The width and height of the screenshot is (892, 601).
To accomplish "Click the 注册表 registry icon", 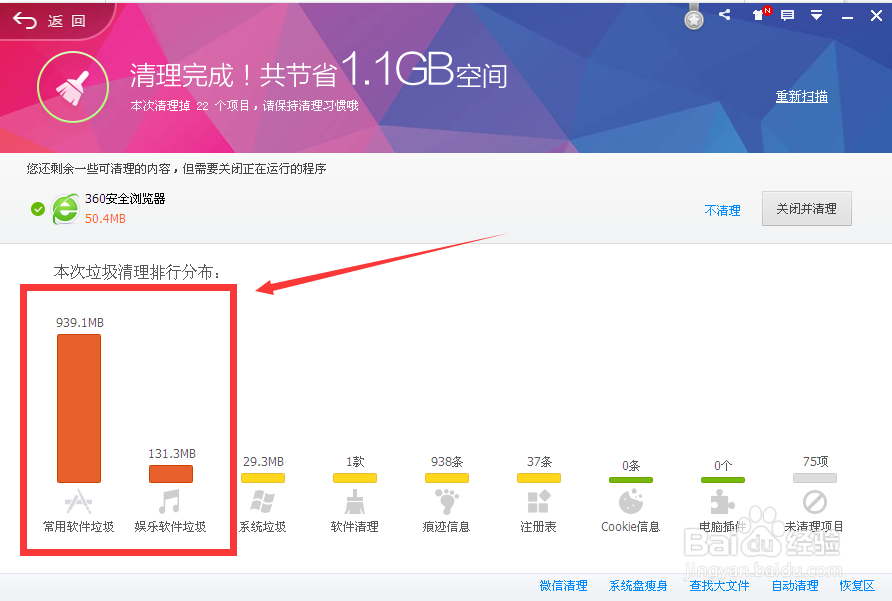I will click(539, 500).
